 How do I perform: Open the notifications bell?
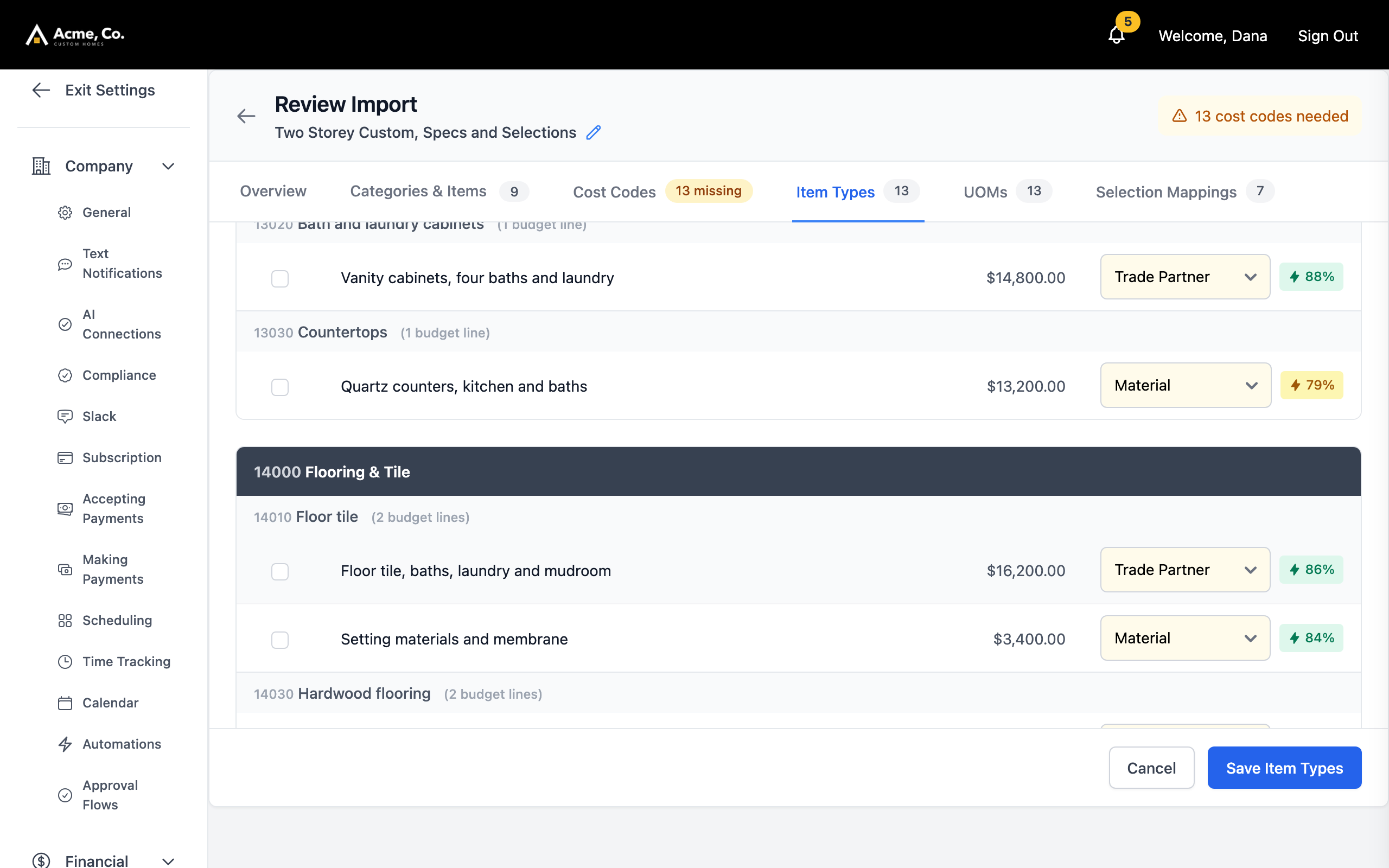coord(1117,35)
